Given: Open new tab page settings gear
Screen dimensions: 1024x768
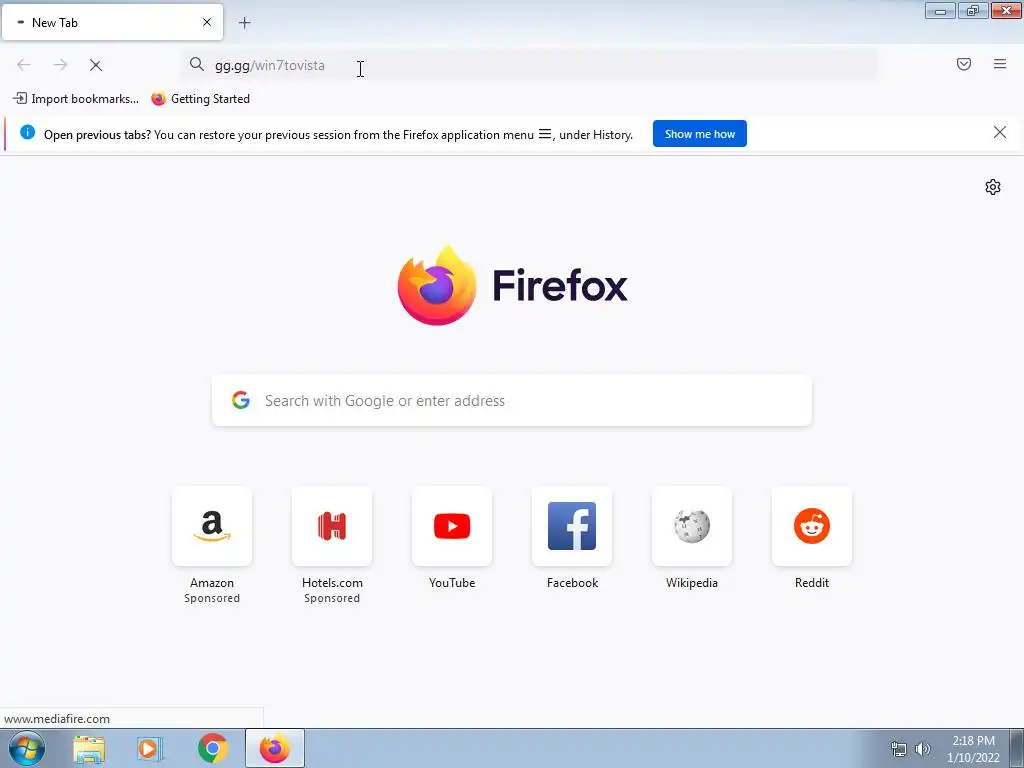Looking at the screenshot, I should [x=993, y=187].
